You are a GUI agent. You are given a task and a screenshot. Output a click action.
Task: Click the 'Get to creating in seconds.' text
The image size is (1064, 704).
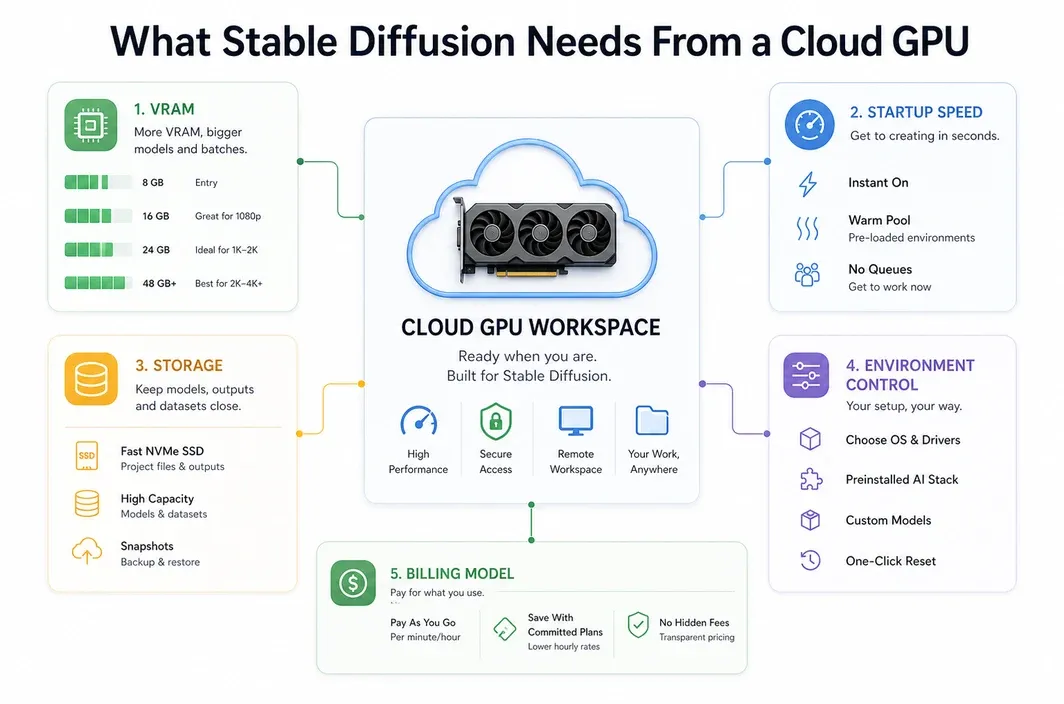click(x=925, y=136)
